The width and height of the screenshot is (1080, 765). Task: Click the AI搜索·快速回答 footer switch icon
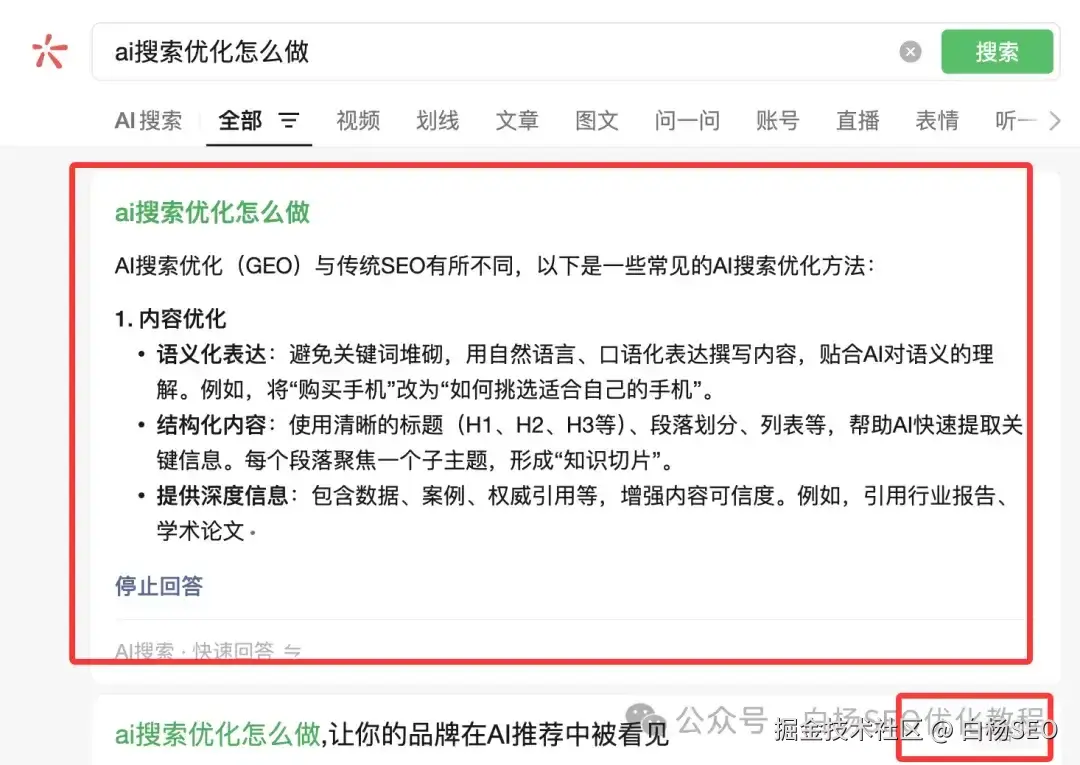[292, 651]
